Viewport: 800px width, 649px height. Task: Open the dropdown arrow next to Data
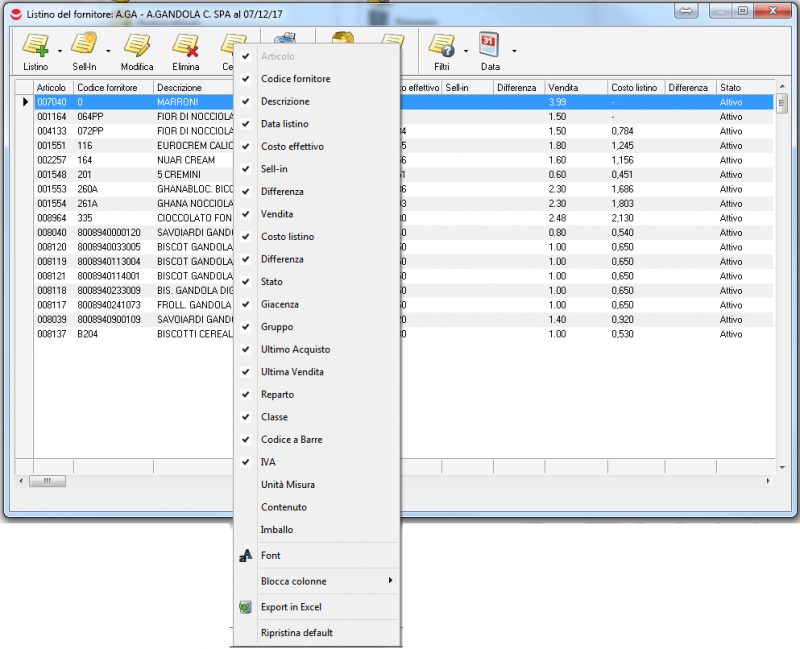[514, 50]
